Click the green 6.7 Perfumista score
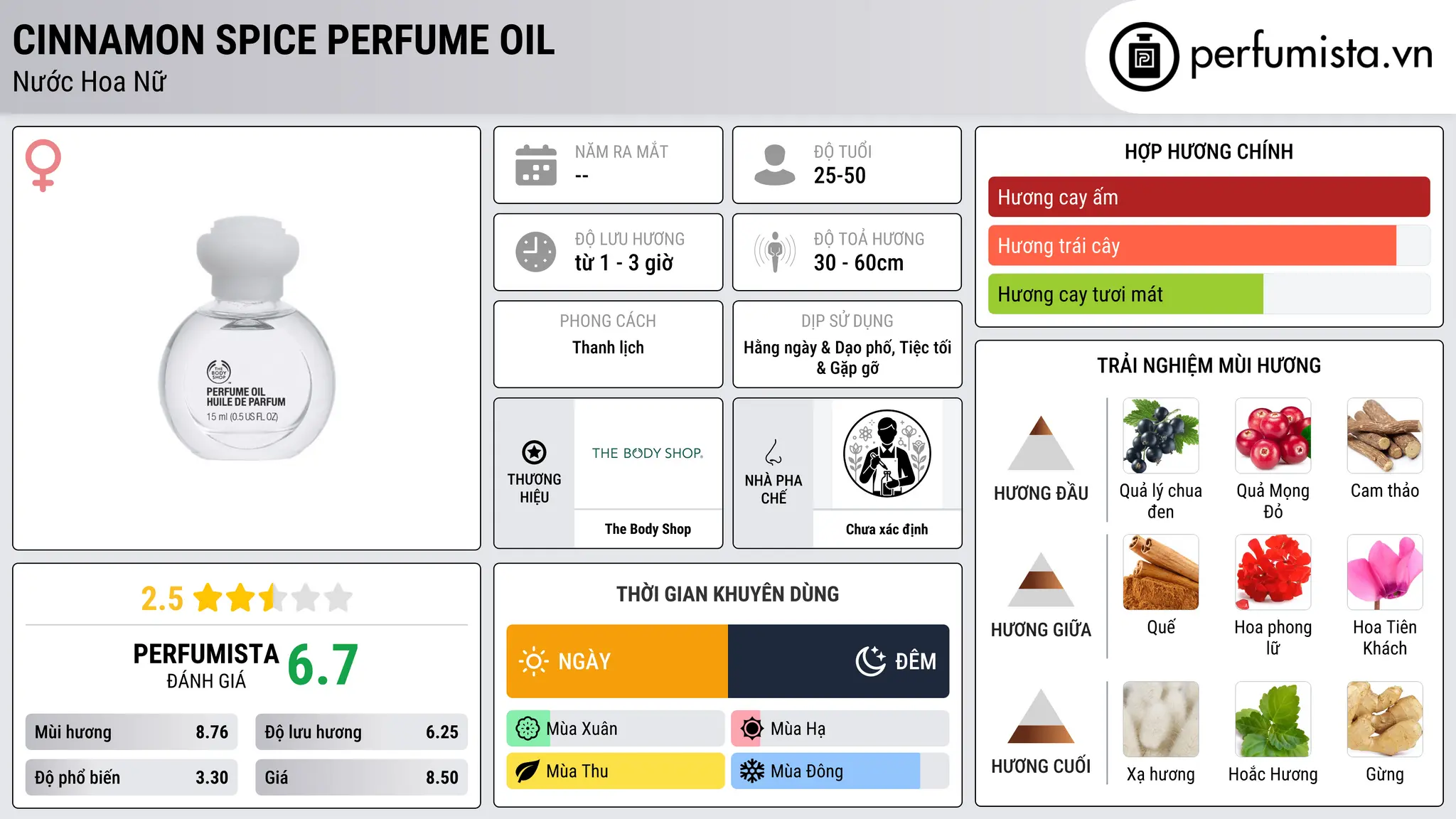The width and height of the screenshot is (1456, 819). [x=323, y=665]
